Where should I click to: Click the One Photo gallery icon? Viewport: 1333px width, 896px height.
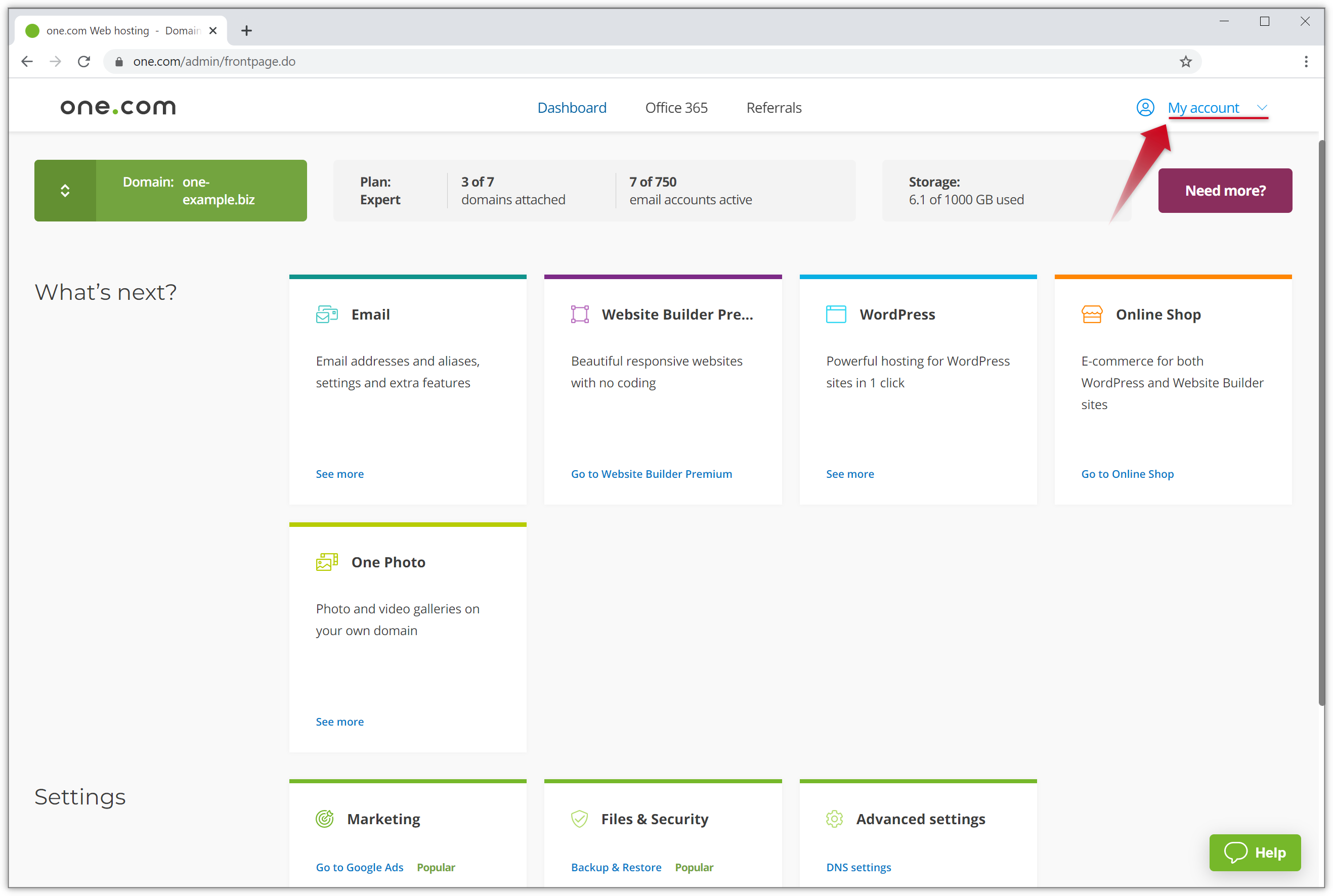pos(327,562)
